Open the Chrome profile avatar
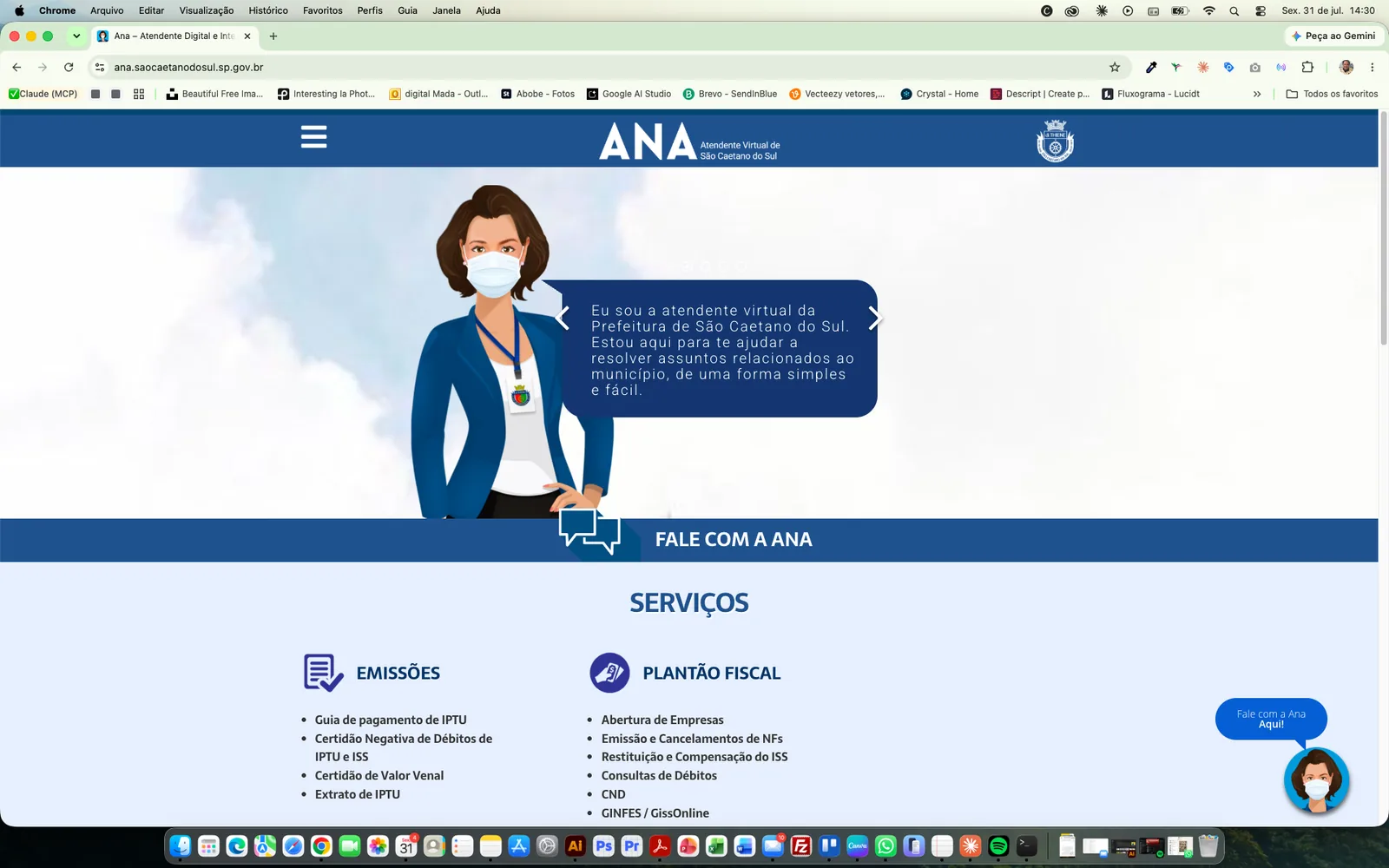 pos(1346,67)
